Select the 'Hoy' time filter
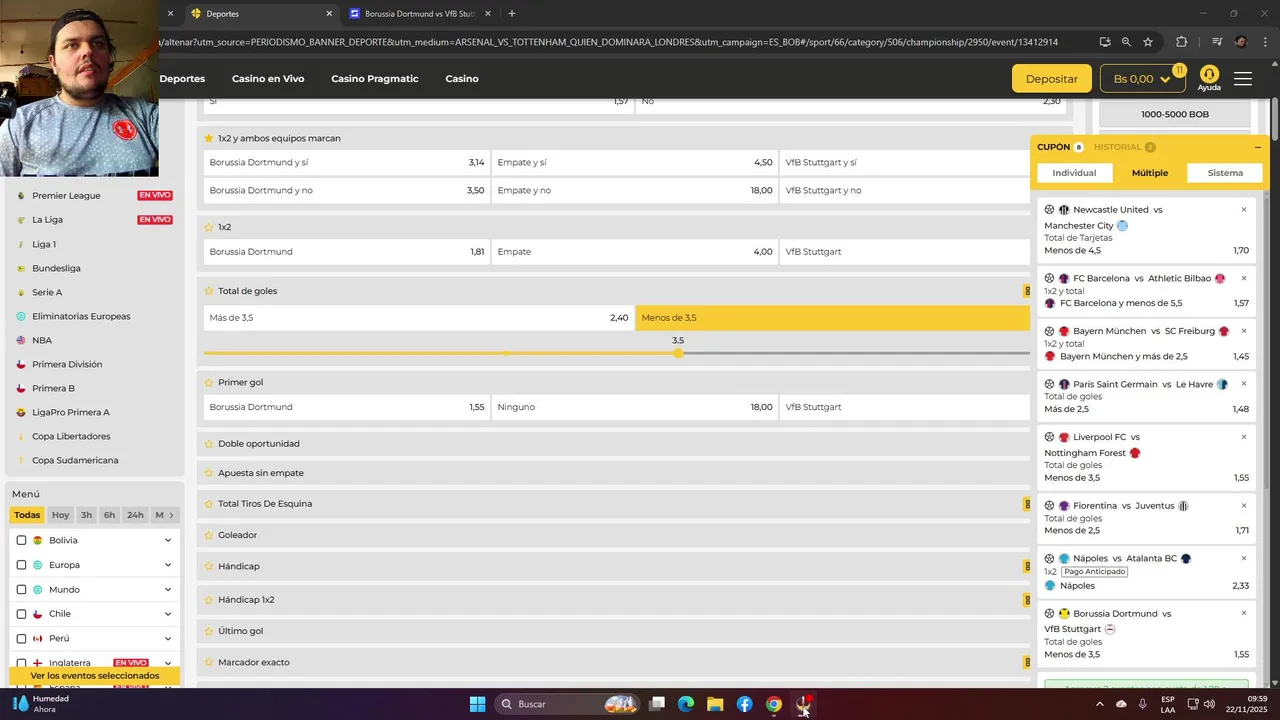Image resolution: width=1280 pixels, height=720 pixels. (61, 515)
